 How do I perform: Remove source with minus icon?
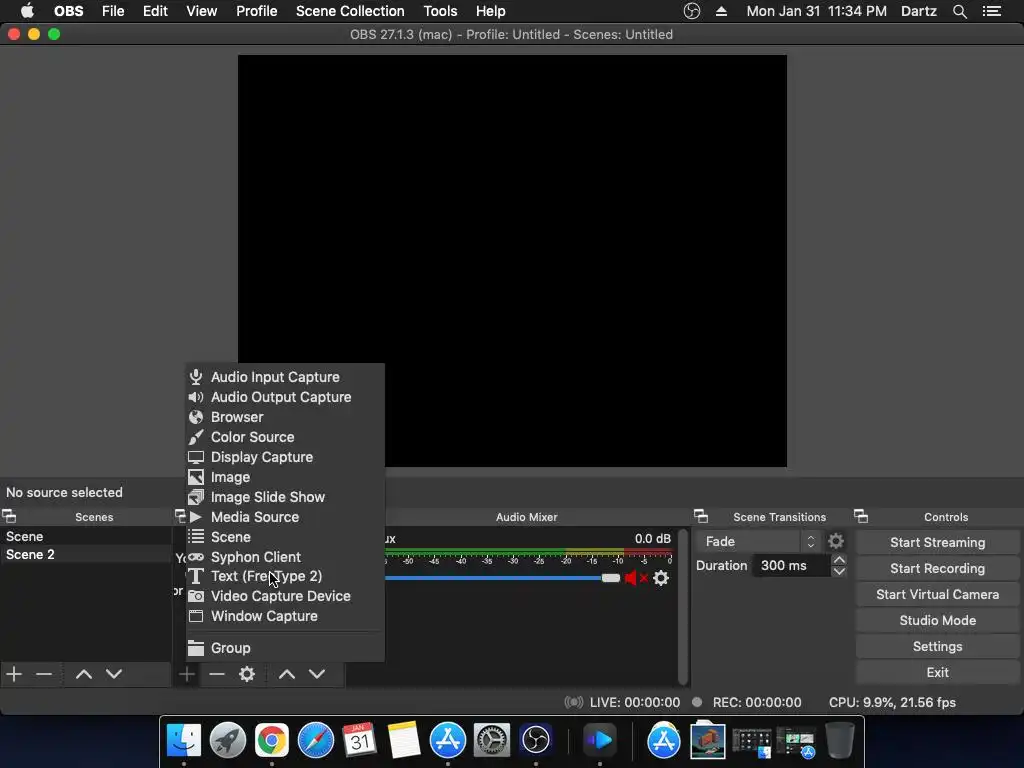click(x=217, y=674)
